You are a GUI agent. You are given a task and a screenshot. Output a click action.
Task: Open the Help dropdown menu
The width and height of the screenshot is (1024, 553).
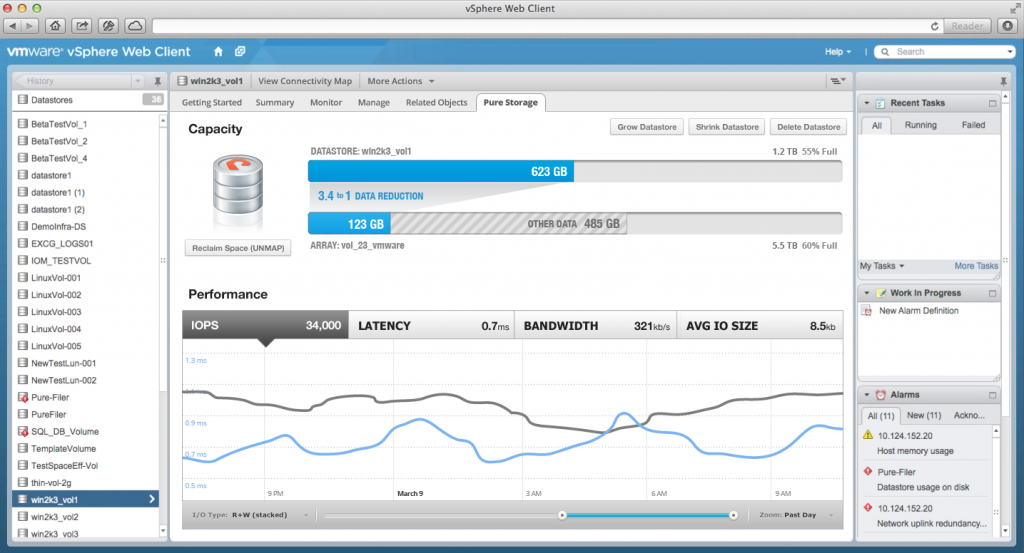838,52
